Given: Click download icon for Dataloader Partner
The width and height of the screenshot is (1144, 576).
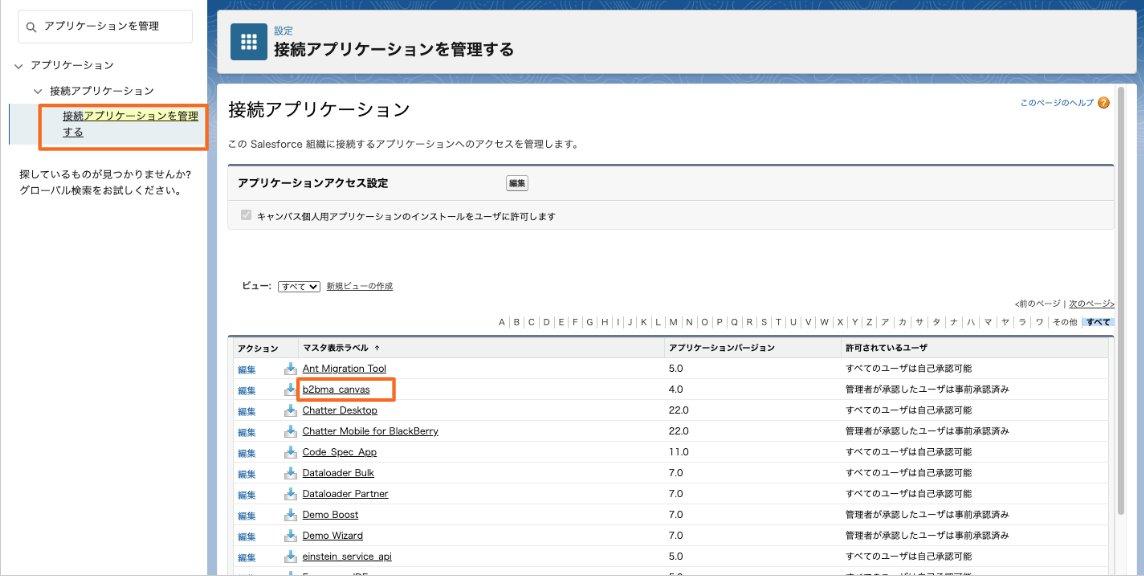Looking at the screenshot, I should (x=290, y=494).
